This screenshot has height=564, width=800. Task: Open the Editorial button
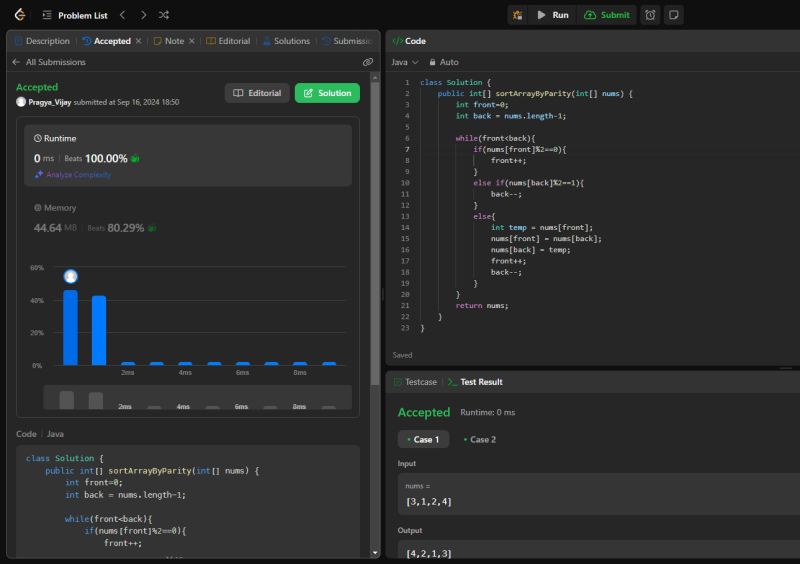pyautogui.click(x=257, y=93)
